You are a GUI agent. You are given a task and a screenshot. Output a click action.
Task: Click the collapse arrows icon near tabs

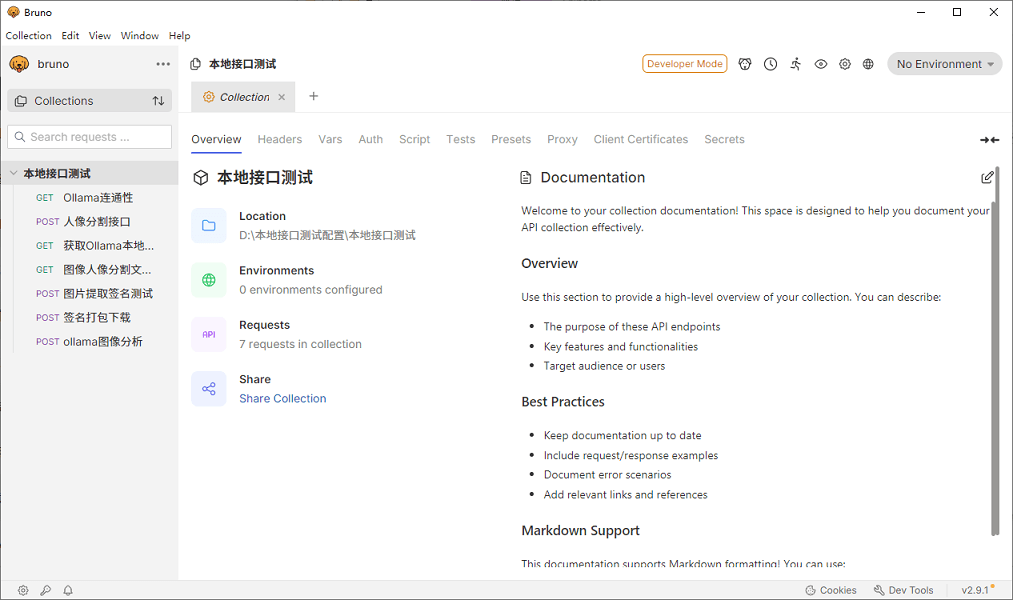[x=989, y=140]
